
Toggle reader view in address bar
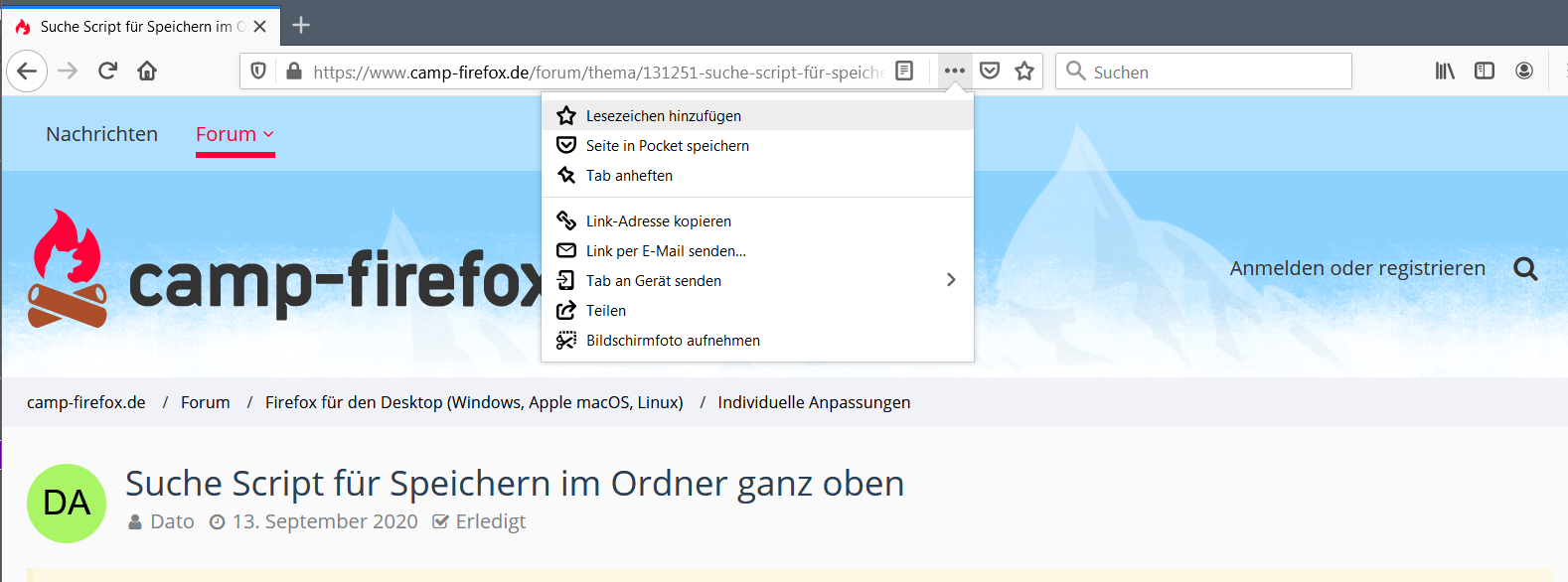point(904,71)
